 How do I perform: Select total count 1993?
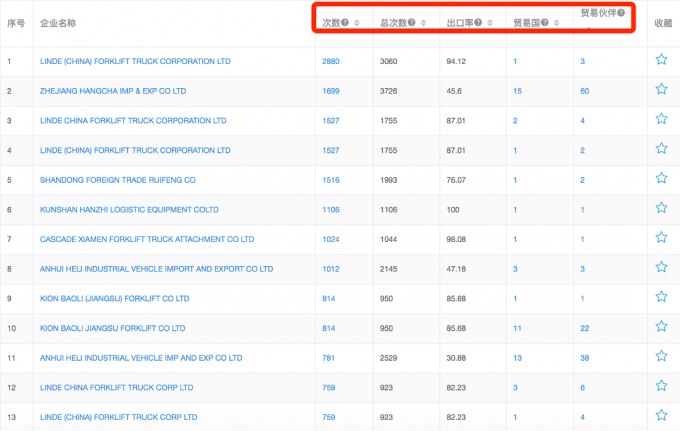tap(389, 180)
